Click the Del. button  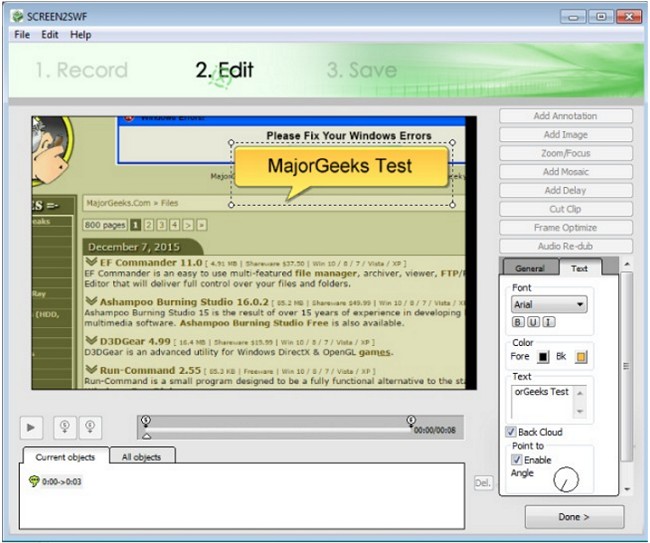tap(483, 483)
